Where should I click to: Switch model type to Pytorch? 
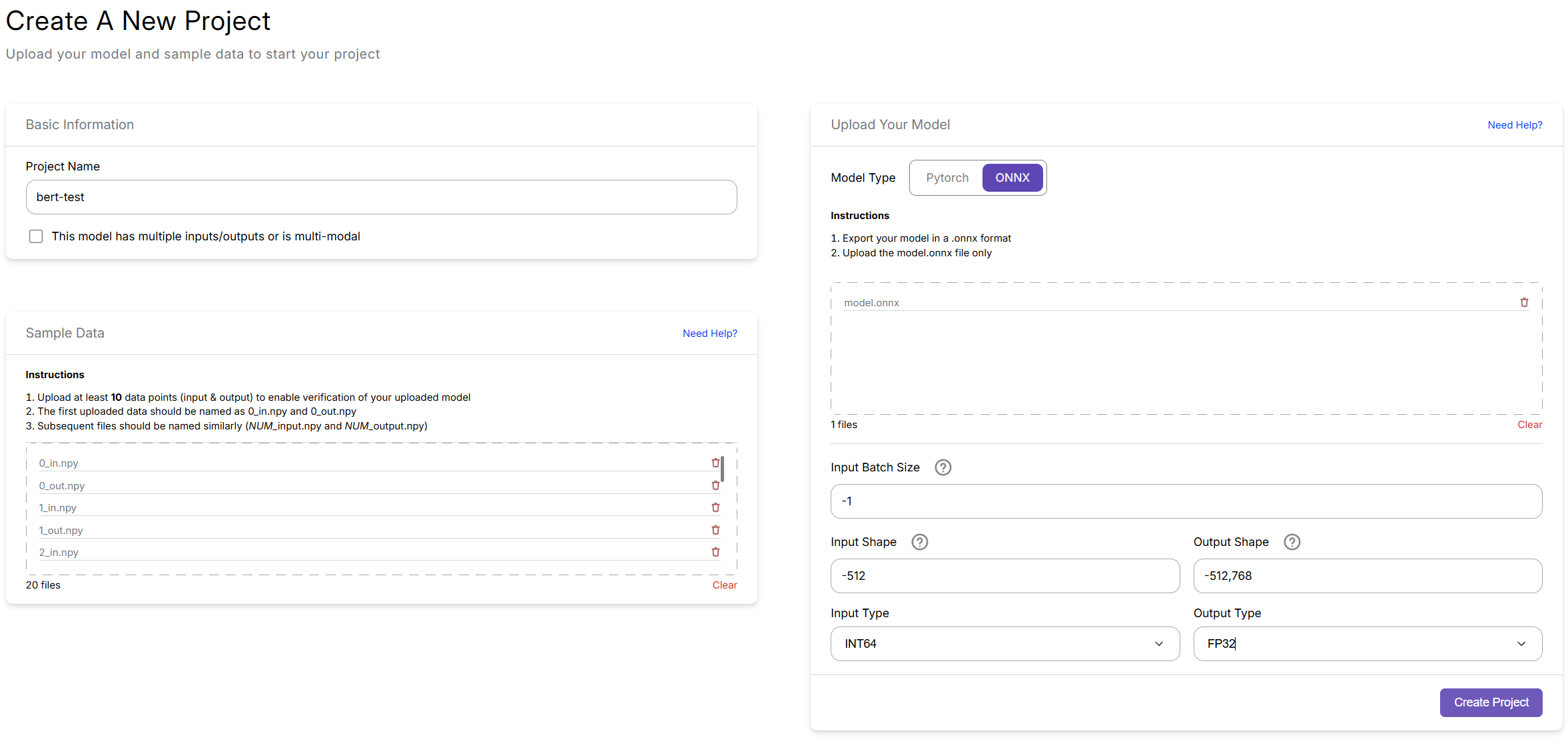(947, 178)
